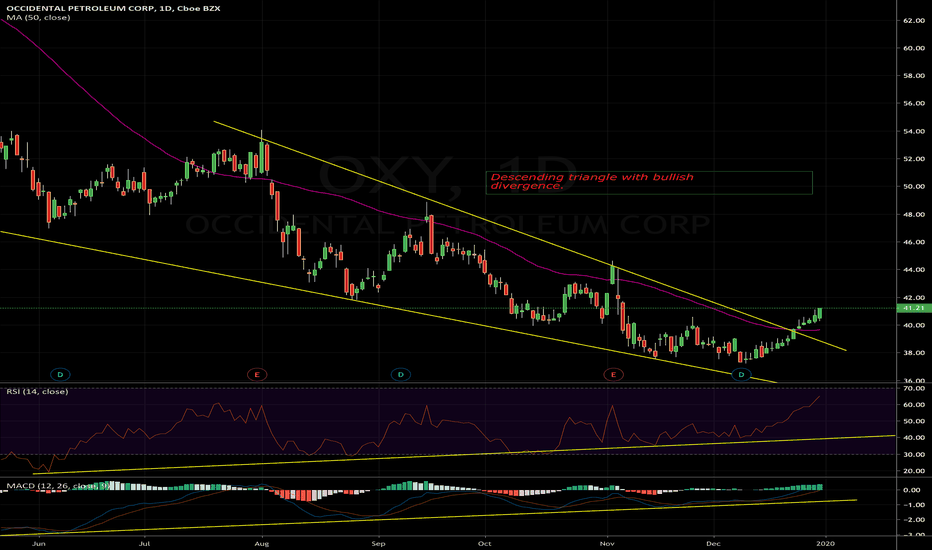Click the Dec label on time axis
932x550 pixels.
[713, 543]
